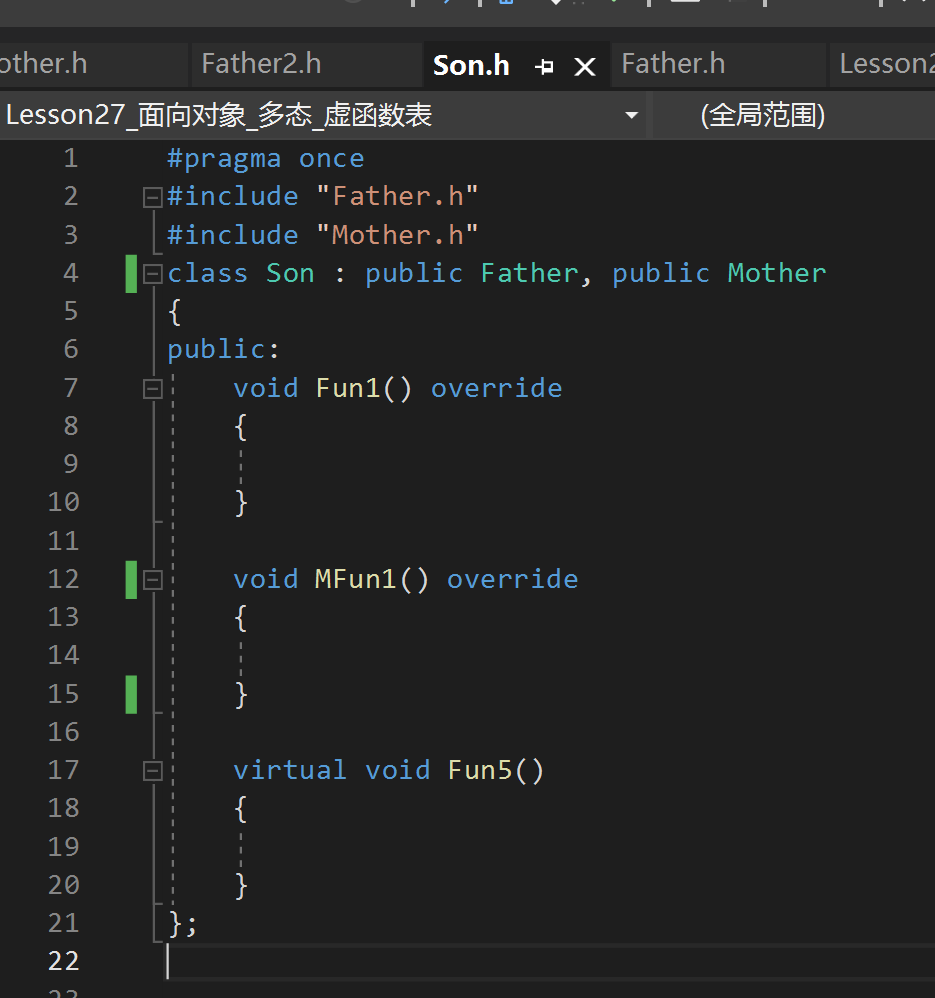
Task: Open the Lesson tab at right edge
Action: click(x=886, y=64)
